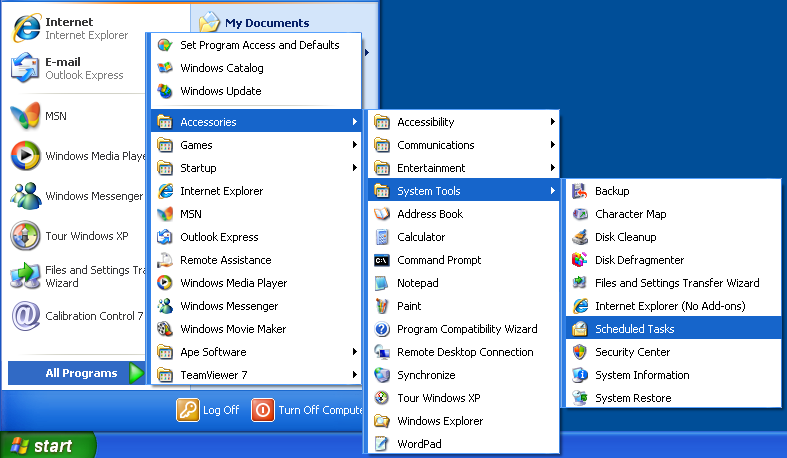Open Disk Defragmenter
The width and height of the screenshot is (787, 458).
674,260
